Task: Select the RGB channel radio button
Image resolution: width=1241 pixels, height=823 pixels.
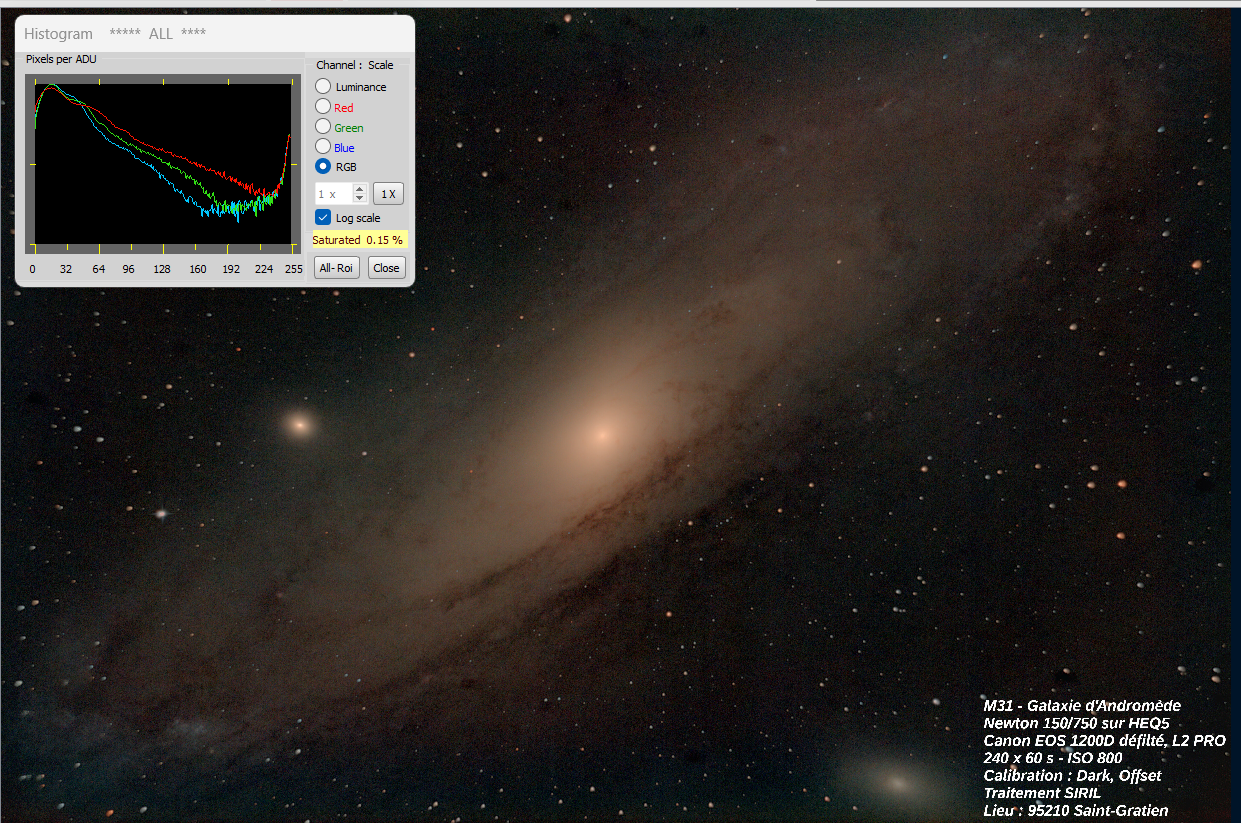Action: (323, 166)
